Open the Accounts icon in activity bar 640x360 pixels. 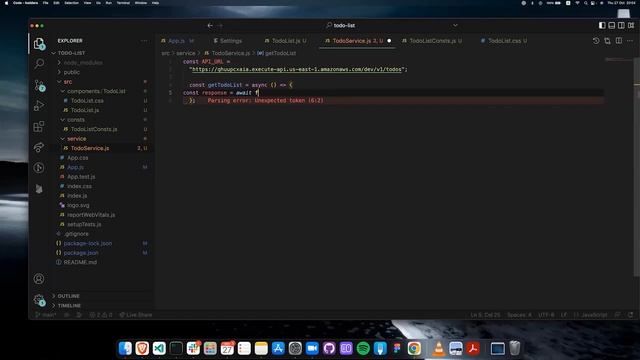pyautogui.click(x=39, y=279)
